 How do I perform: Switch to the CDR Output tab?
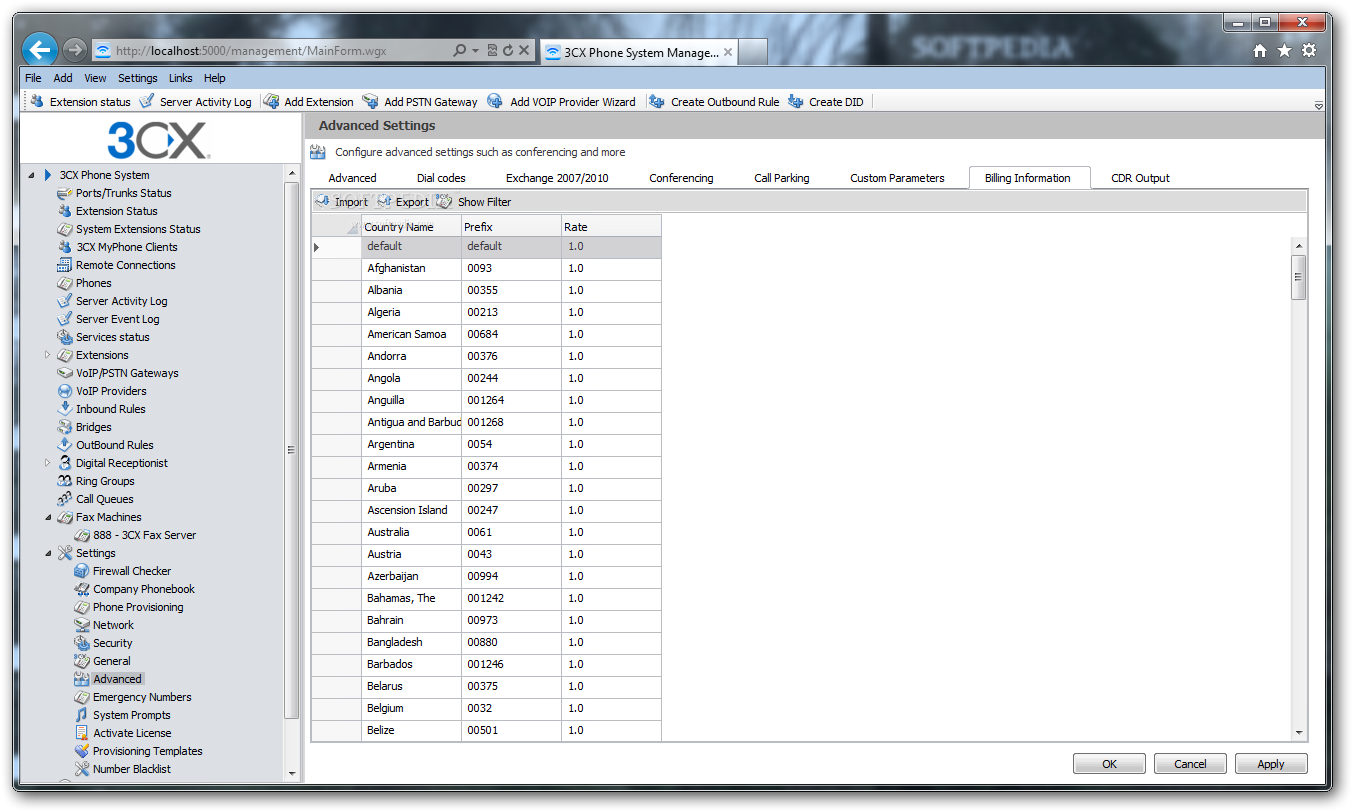click(x=1140, y=178)
